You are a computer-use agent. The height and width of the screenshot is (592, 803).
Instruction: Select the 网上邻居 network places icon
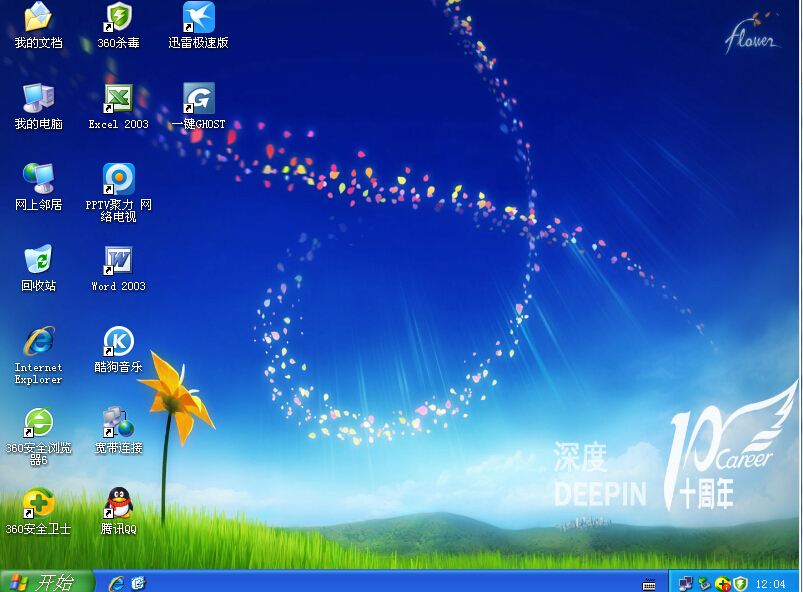point(38,180)
